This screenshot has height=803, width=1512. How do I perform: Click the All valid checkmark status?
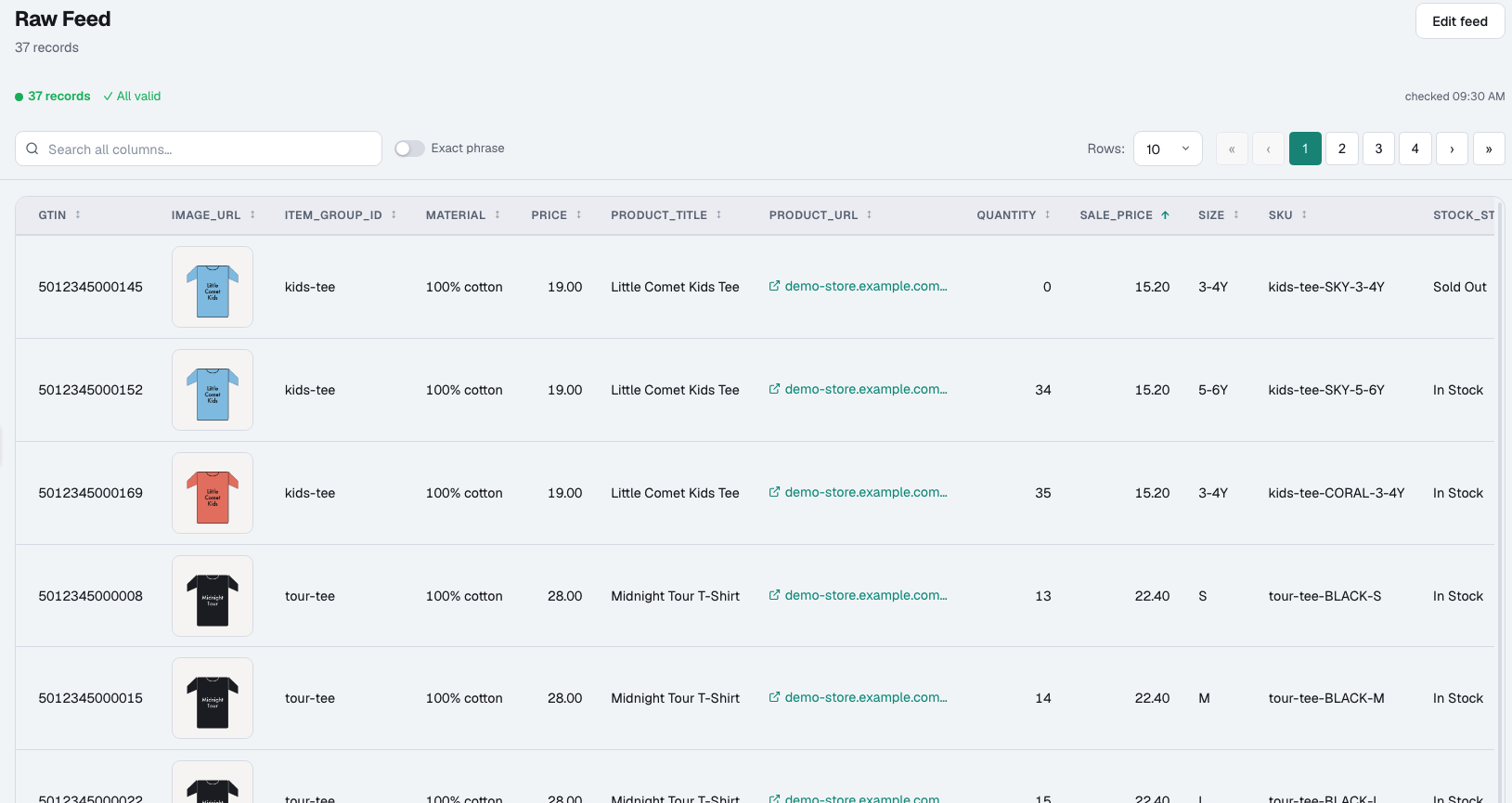pos(132,96)
